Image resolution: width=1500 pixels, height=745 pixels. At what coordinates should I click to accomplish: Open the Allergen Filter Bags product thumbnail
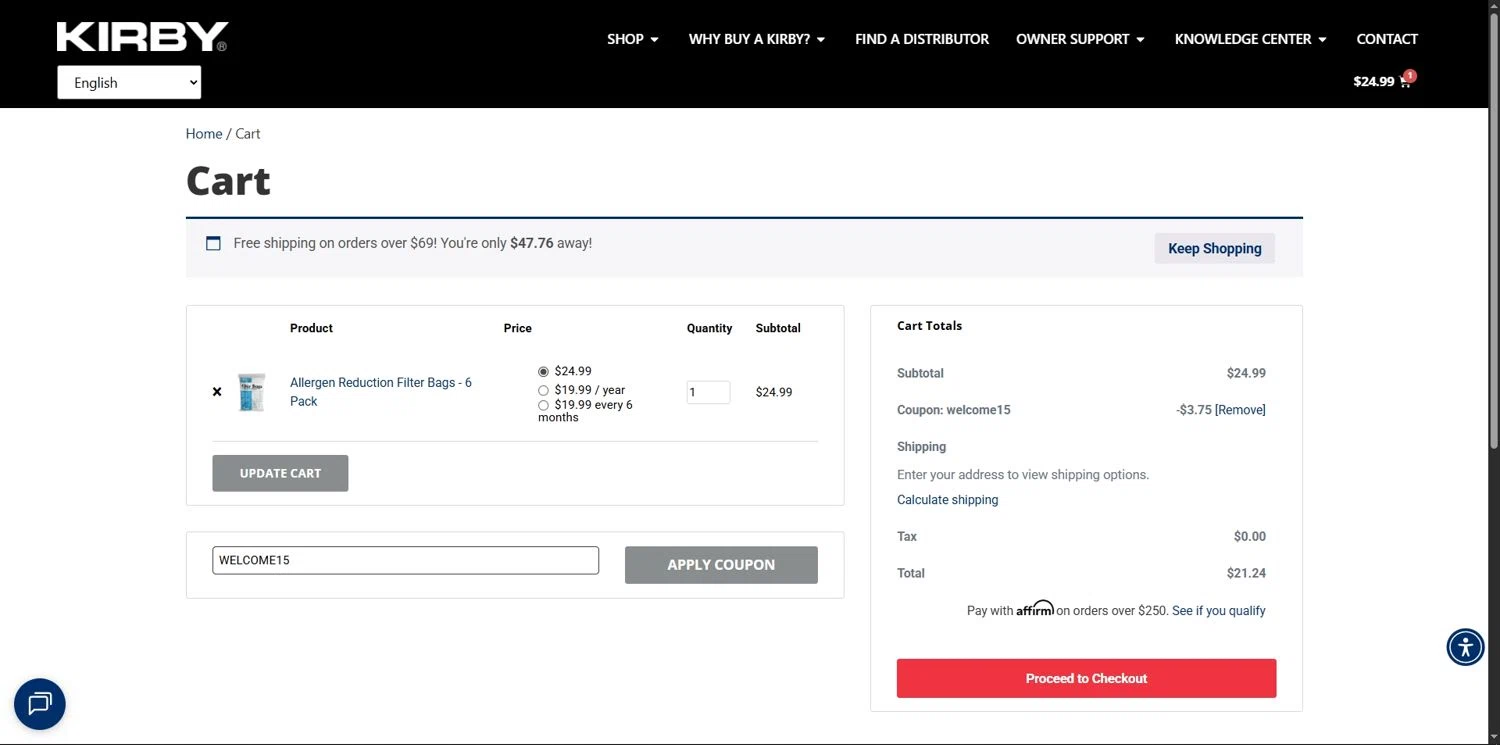[252, 392]
